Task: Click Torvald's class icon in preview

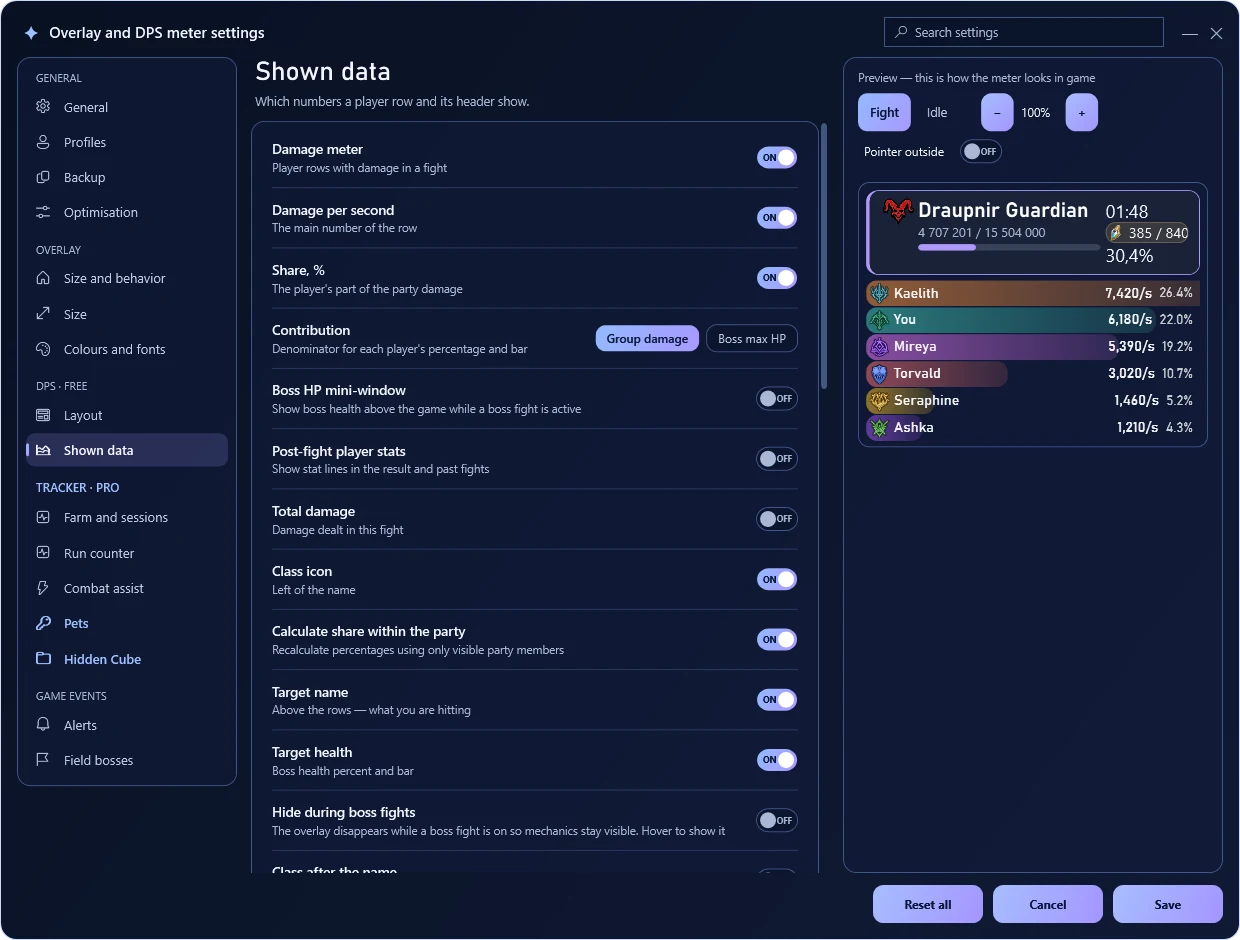Action: [x=879, y=374]
